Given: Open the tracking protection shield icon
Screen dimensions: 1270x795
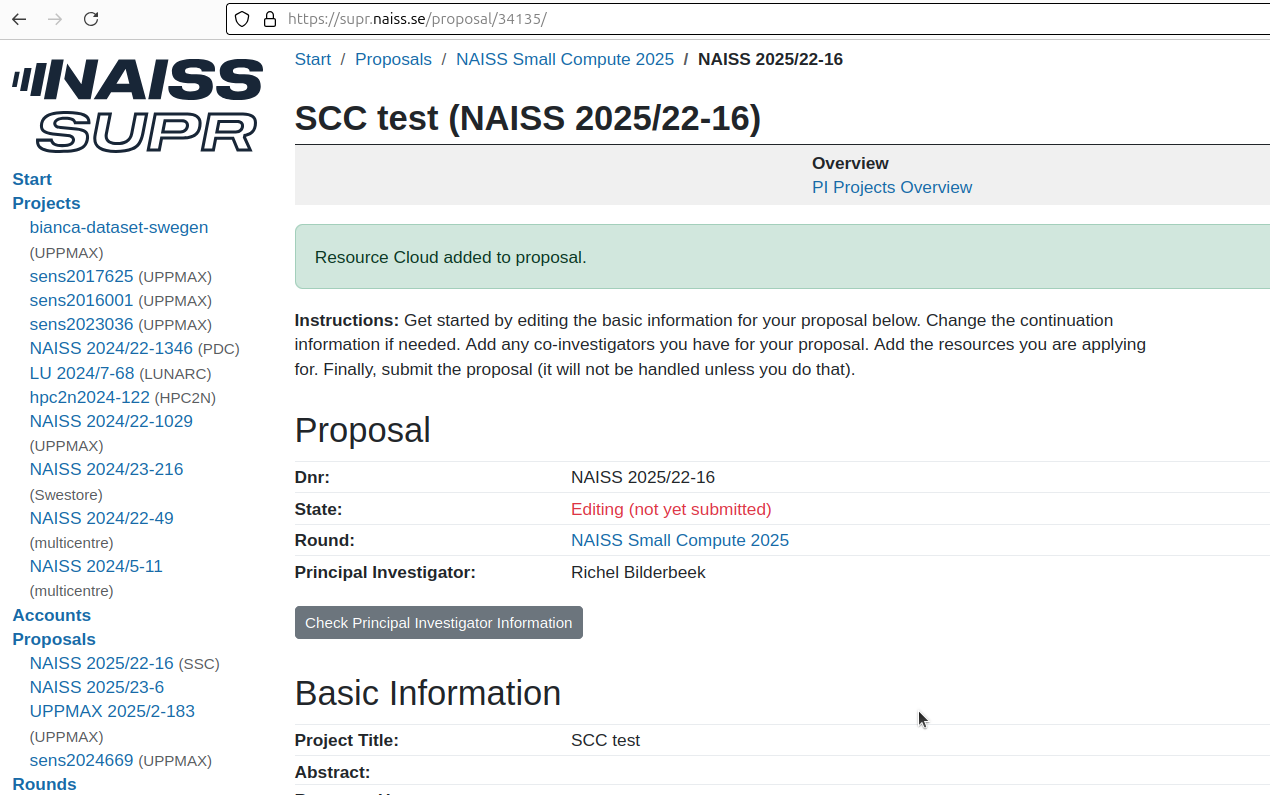Looking at the screenshot, I should pyautogui.click(x=240, y=19).
